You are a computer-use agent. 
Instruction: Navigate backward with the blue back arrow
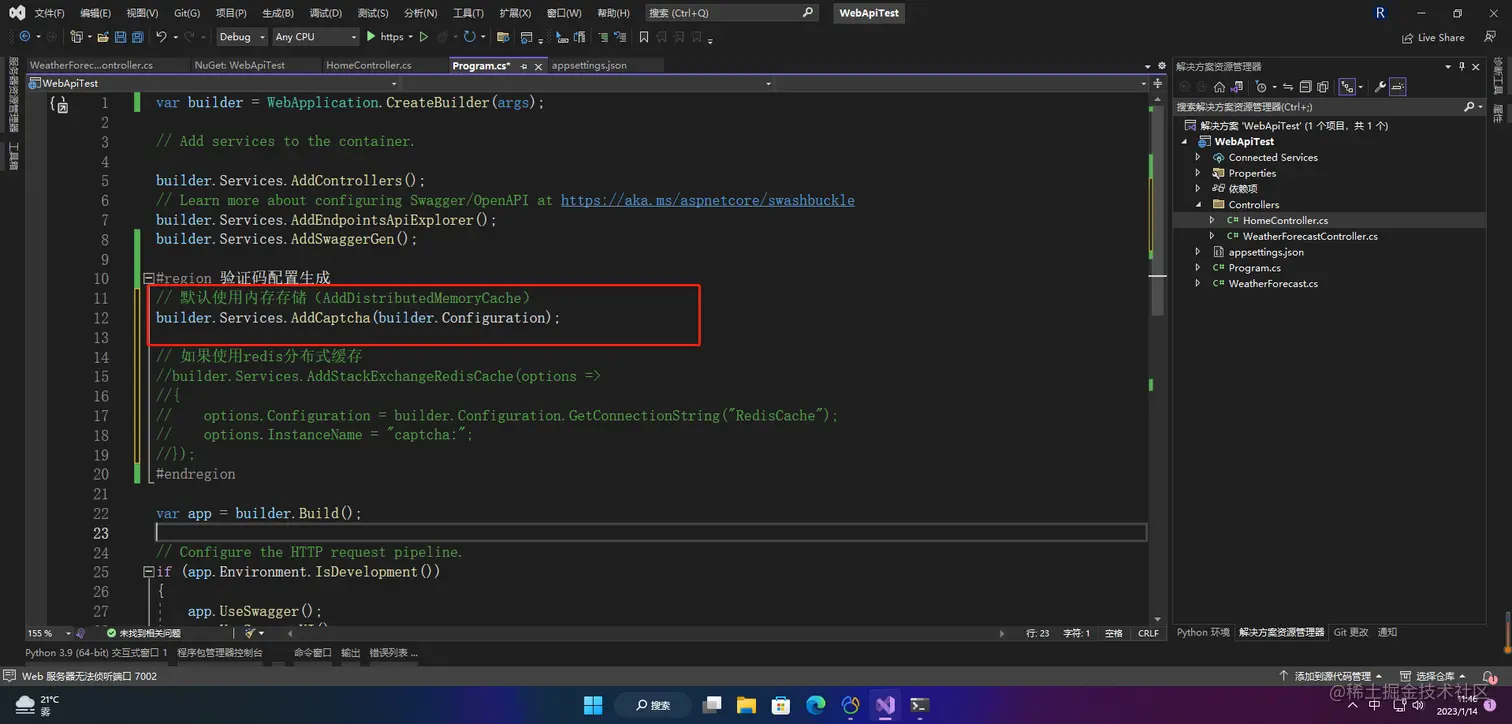(24, 37)
